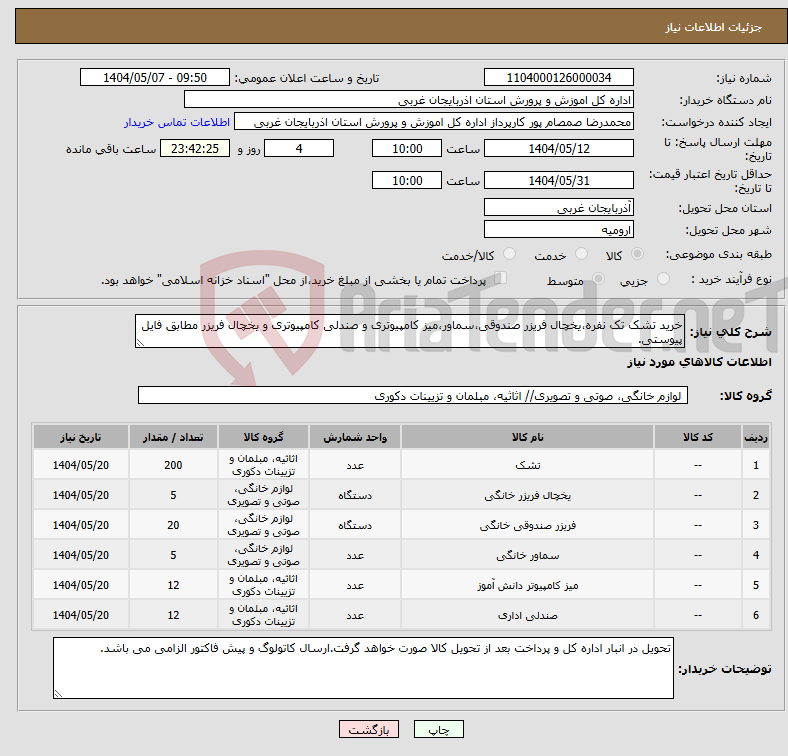Click the نام کالا column header
This screenshot has width=788, height=756.
(526, 438)
